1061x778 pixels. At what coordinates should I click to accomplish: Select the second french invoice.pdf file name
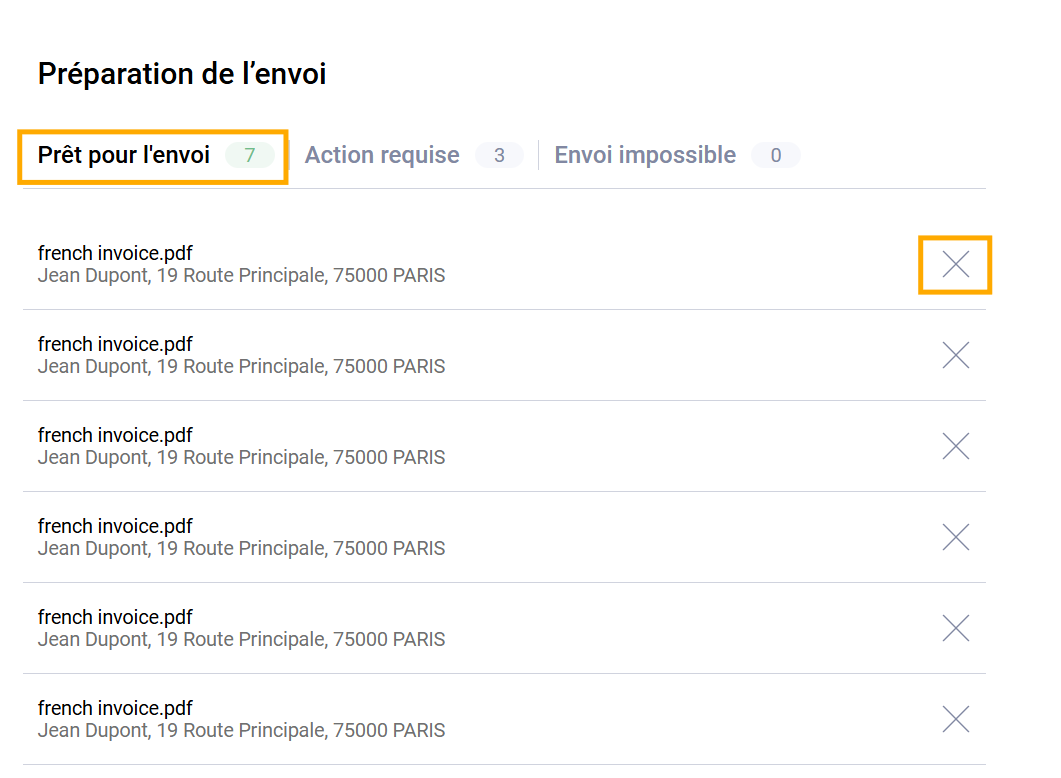(x=115, y=344)
